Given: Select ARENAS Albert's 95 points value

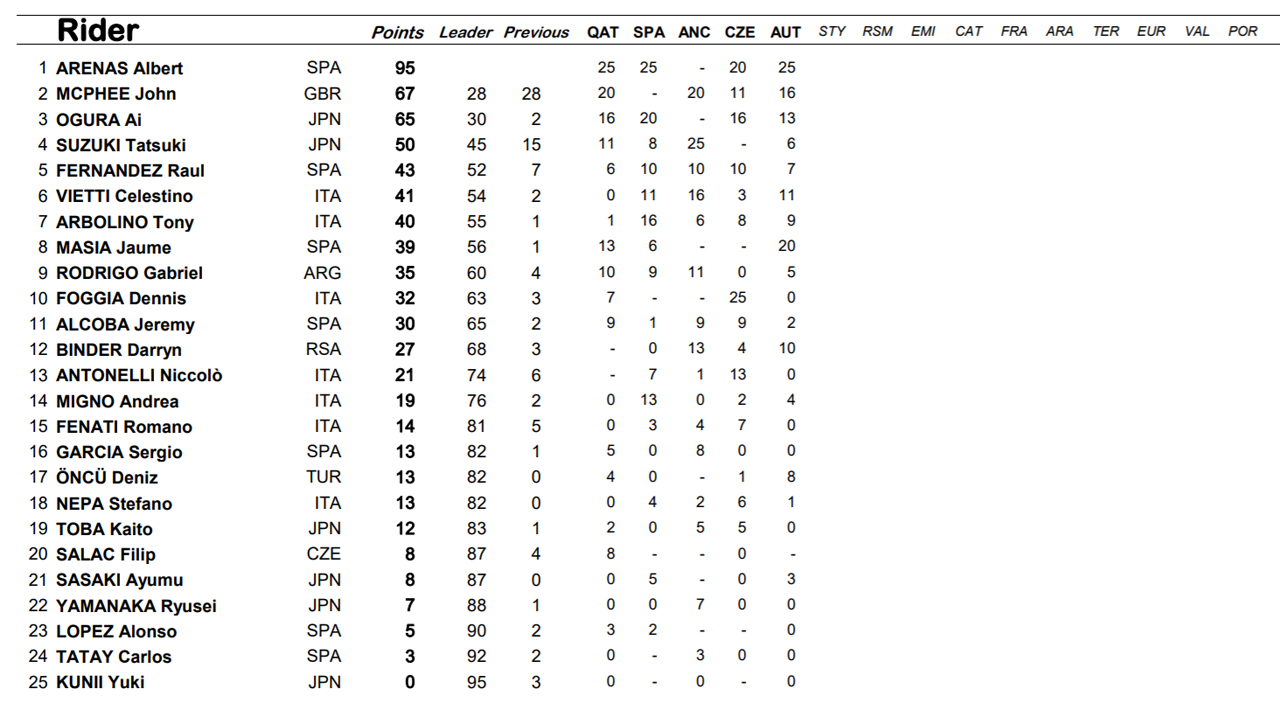Looking at the screenshot, I should pos(404,69).
